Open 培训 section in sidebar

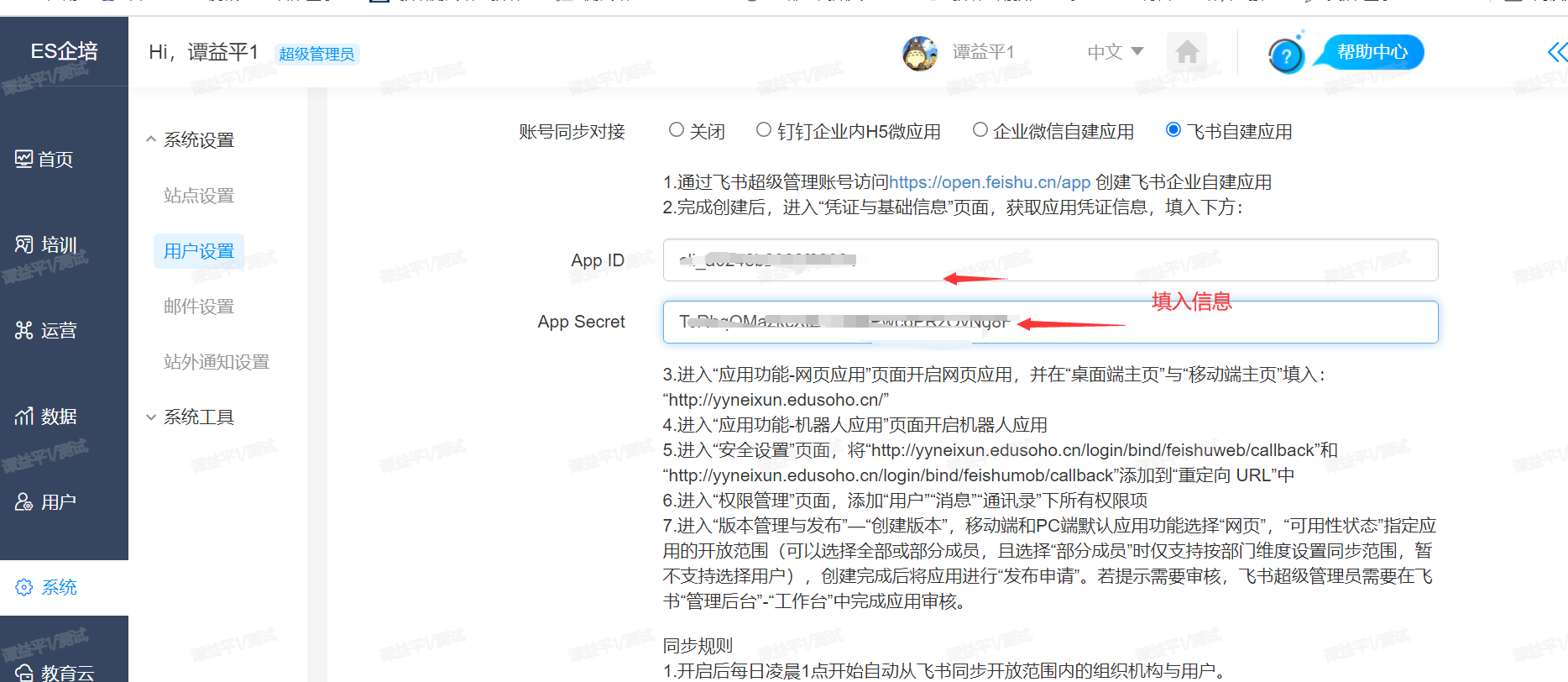[x=47, y=245]
